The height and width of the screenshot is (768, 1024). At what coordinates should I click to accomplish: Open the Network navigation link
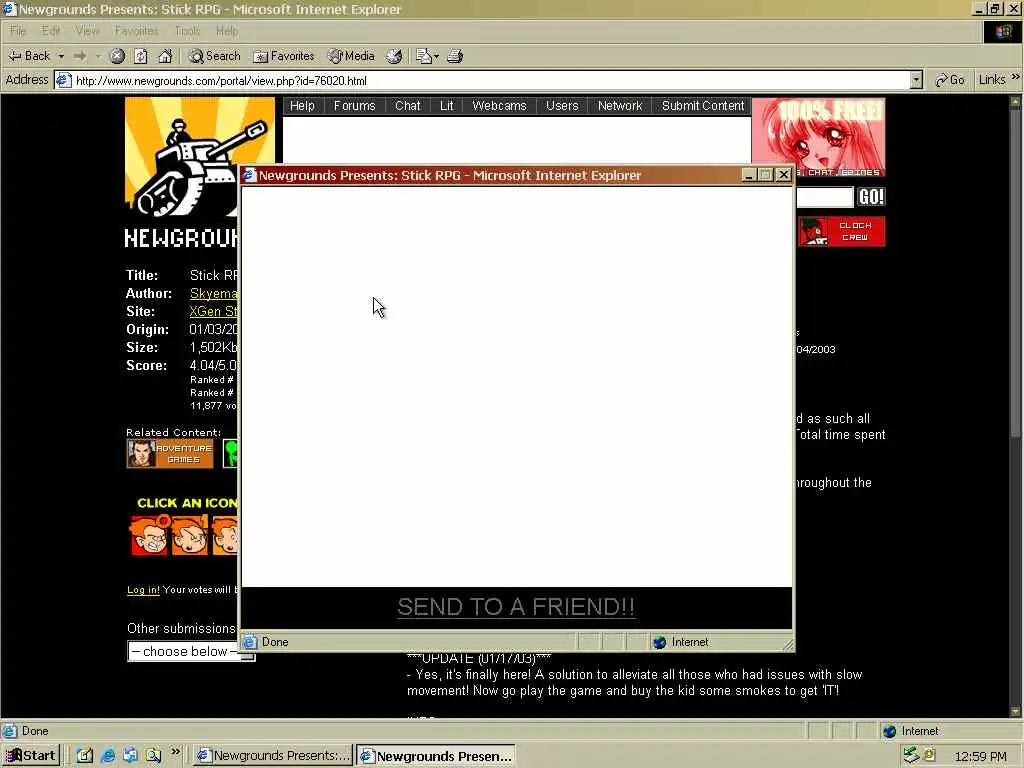(620, 106)
